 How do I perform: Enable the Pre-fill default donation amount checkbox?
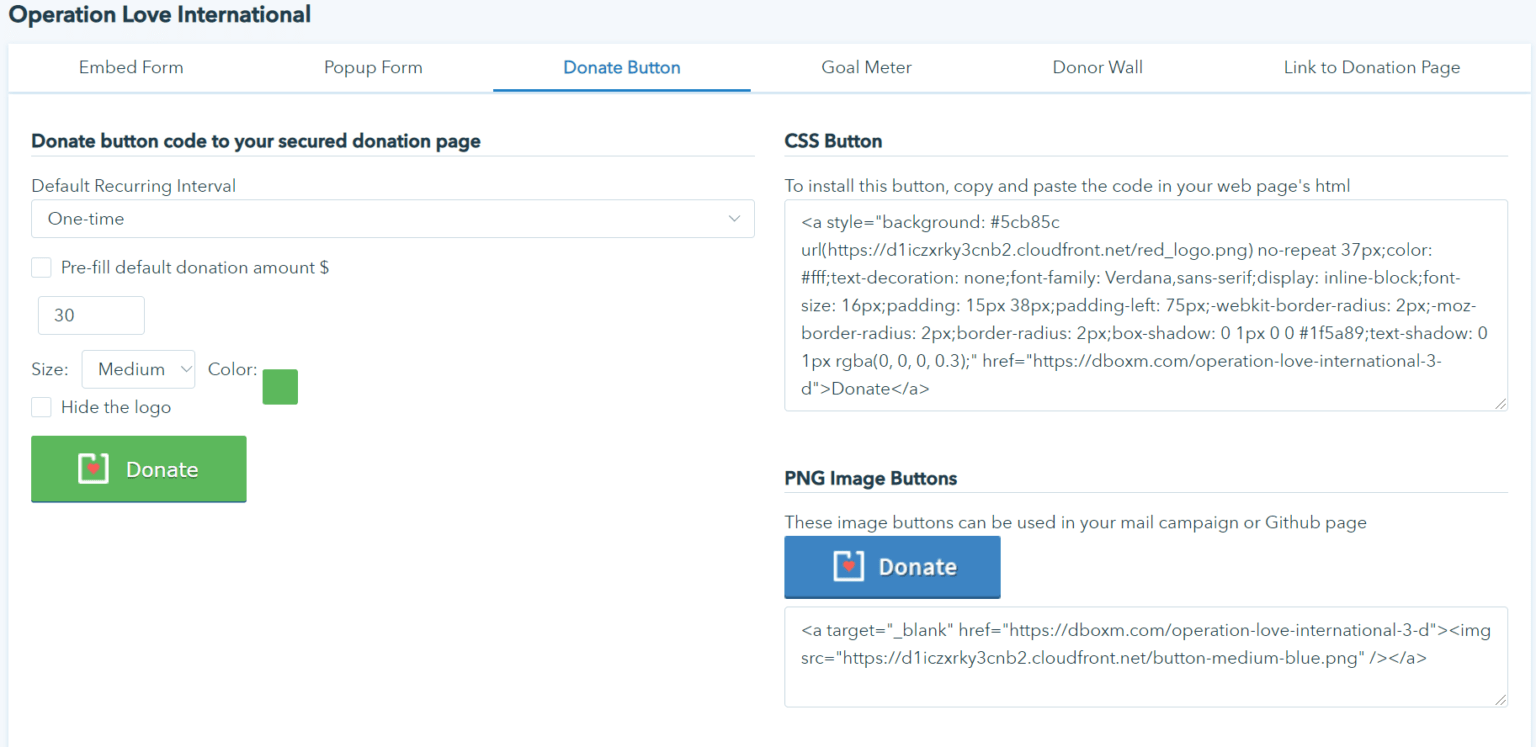coord(41,267)
